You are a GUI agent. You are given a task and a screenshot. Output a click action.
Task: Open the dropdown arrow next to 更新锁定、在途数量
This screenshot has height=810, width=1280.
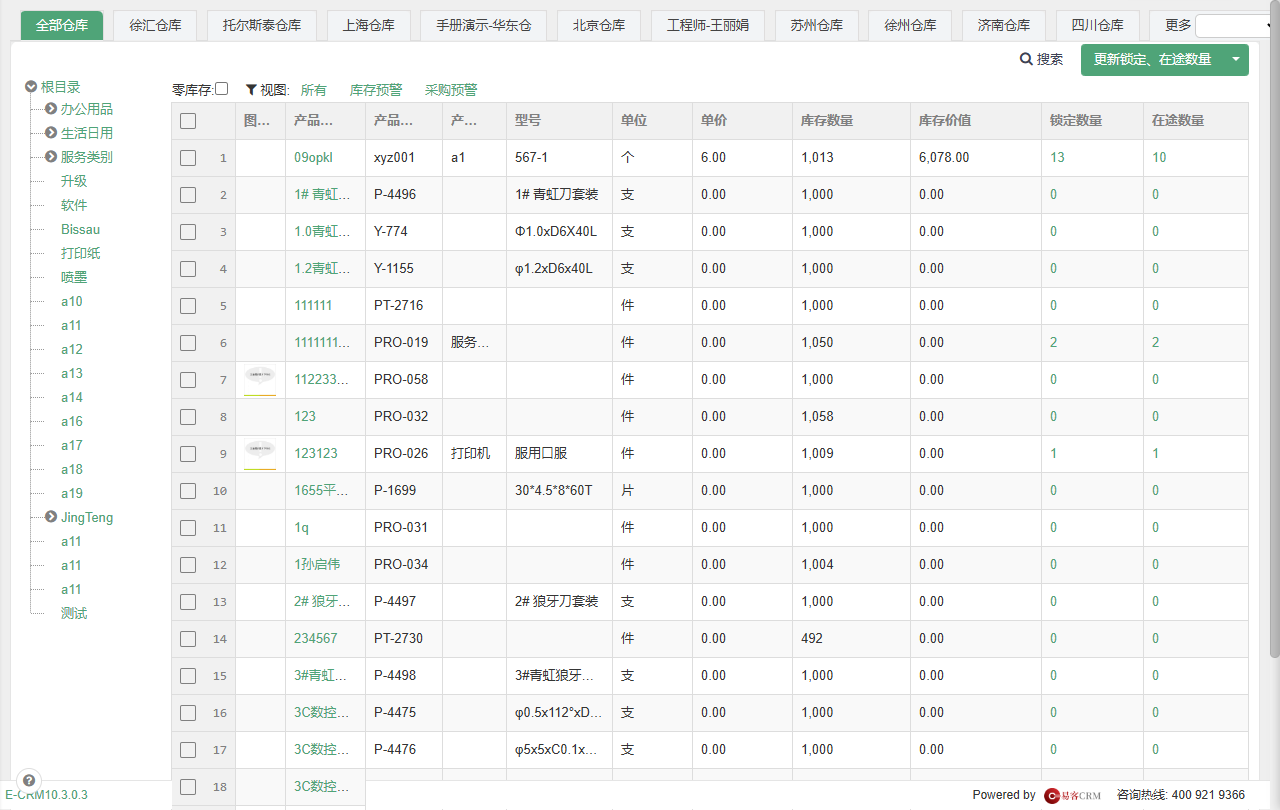1236,60
